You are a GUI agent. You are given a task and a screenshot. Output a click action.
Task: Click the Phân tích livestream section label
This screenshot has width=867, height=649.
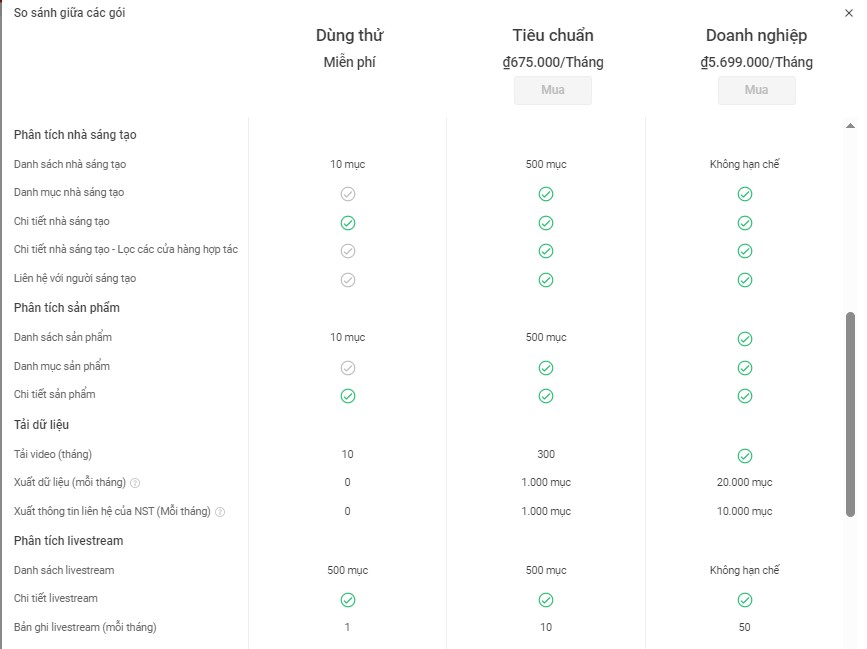[x=69, y=541]
